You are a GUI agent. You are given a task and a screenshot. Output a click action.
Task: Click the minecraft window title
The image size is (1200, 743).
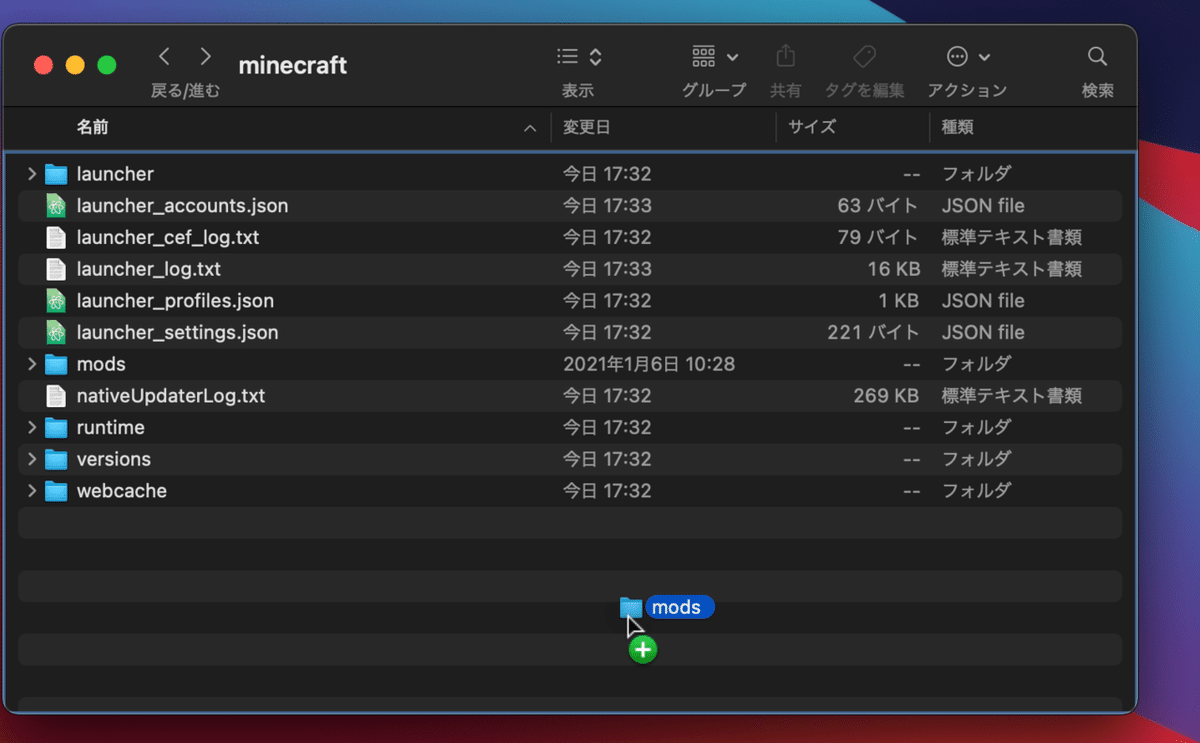pyautogui.click(x=293, y=65)
